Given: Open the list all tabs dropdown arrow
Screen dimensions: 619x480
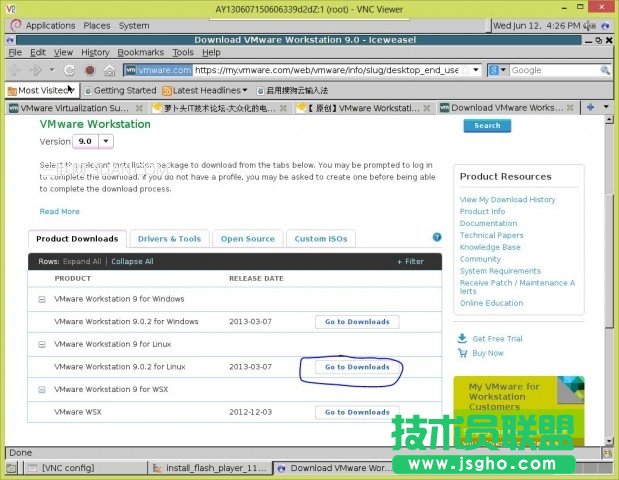Looking at the screenshot, I should point(606,107).
